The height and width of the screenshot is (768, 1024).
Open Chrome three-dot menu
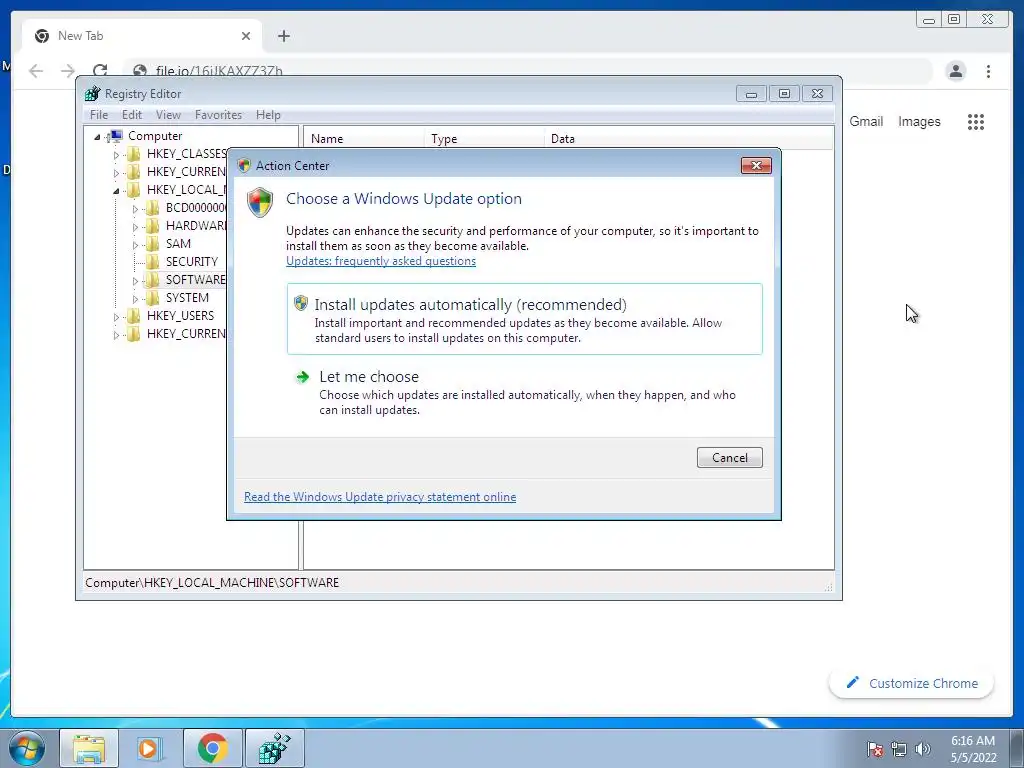pos(988,71)
